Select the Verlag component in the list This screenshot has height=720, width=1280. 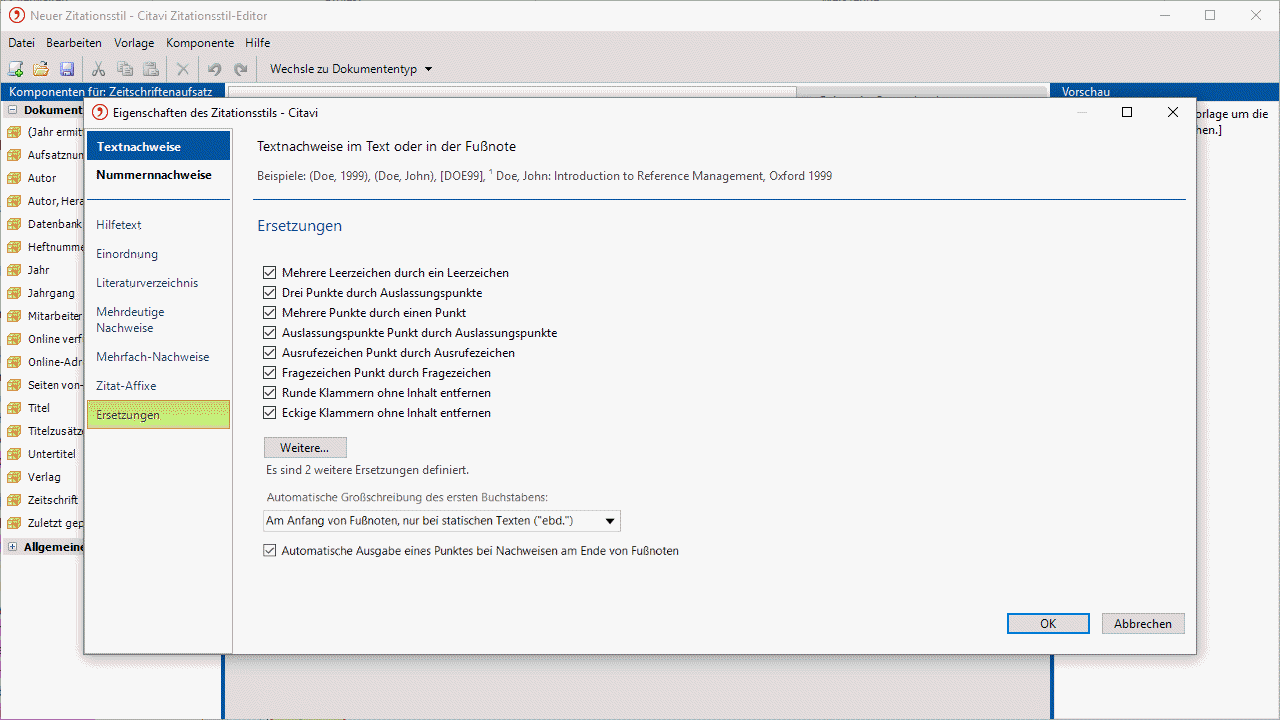(44, 477)
